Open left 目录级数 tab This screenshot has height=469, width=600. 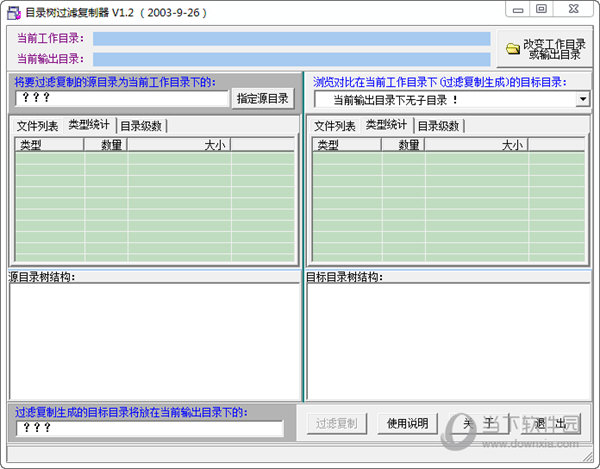pos(141,126)
